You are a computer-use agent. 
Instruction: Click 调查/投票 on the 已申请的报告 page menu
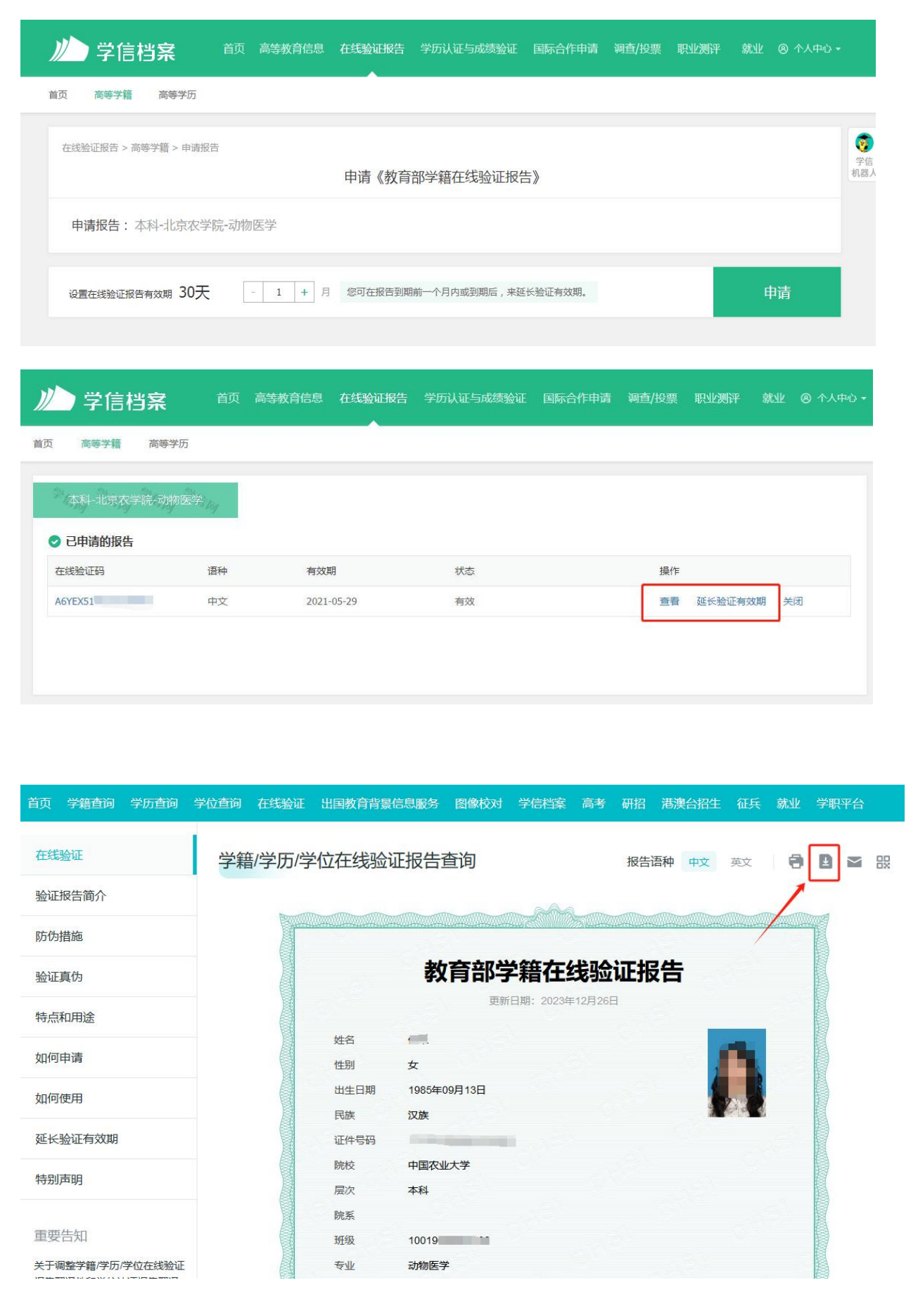[653, 398]
